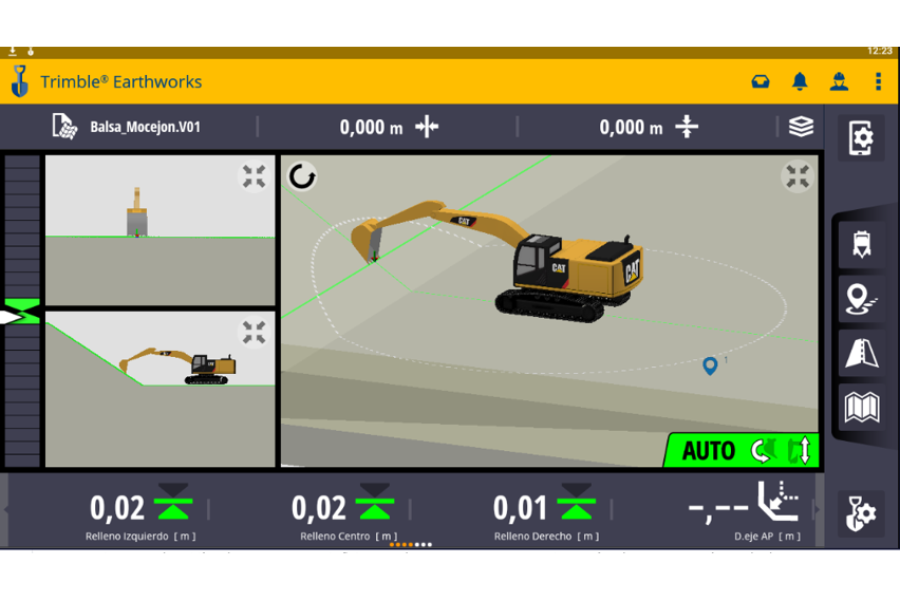Click the D.eje AP alignment offset icon
This screenshot has height=600, width=900.
click(778, 501)
